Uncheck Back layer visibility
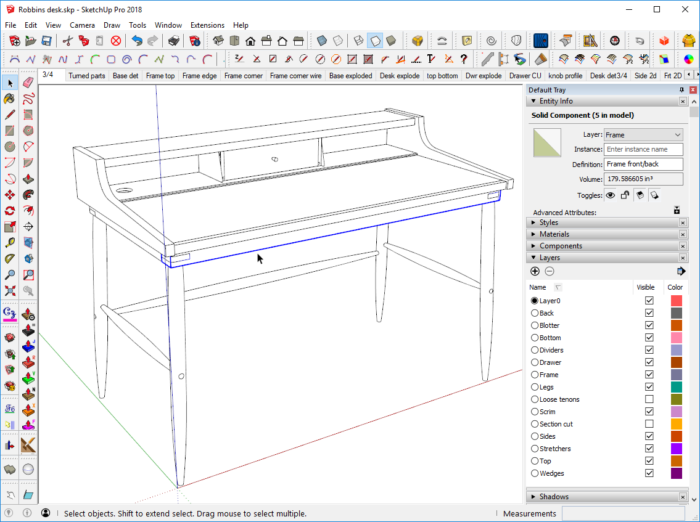This screenshot has height=522, width=700. tap(649, 313)
